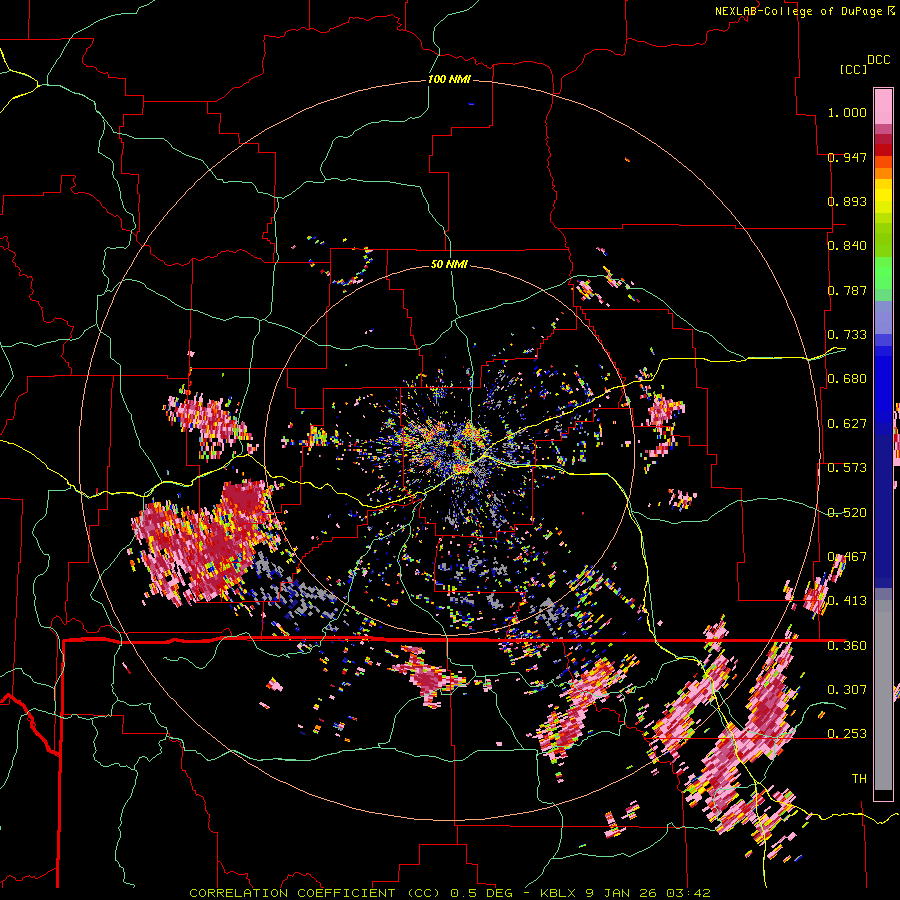The image size is (900, 900).
Task: Click the 9 JAN 26 03:42 timestamp
Action: tap(648, 893)
